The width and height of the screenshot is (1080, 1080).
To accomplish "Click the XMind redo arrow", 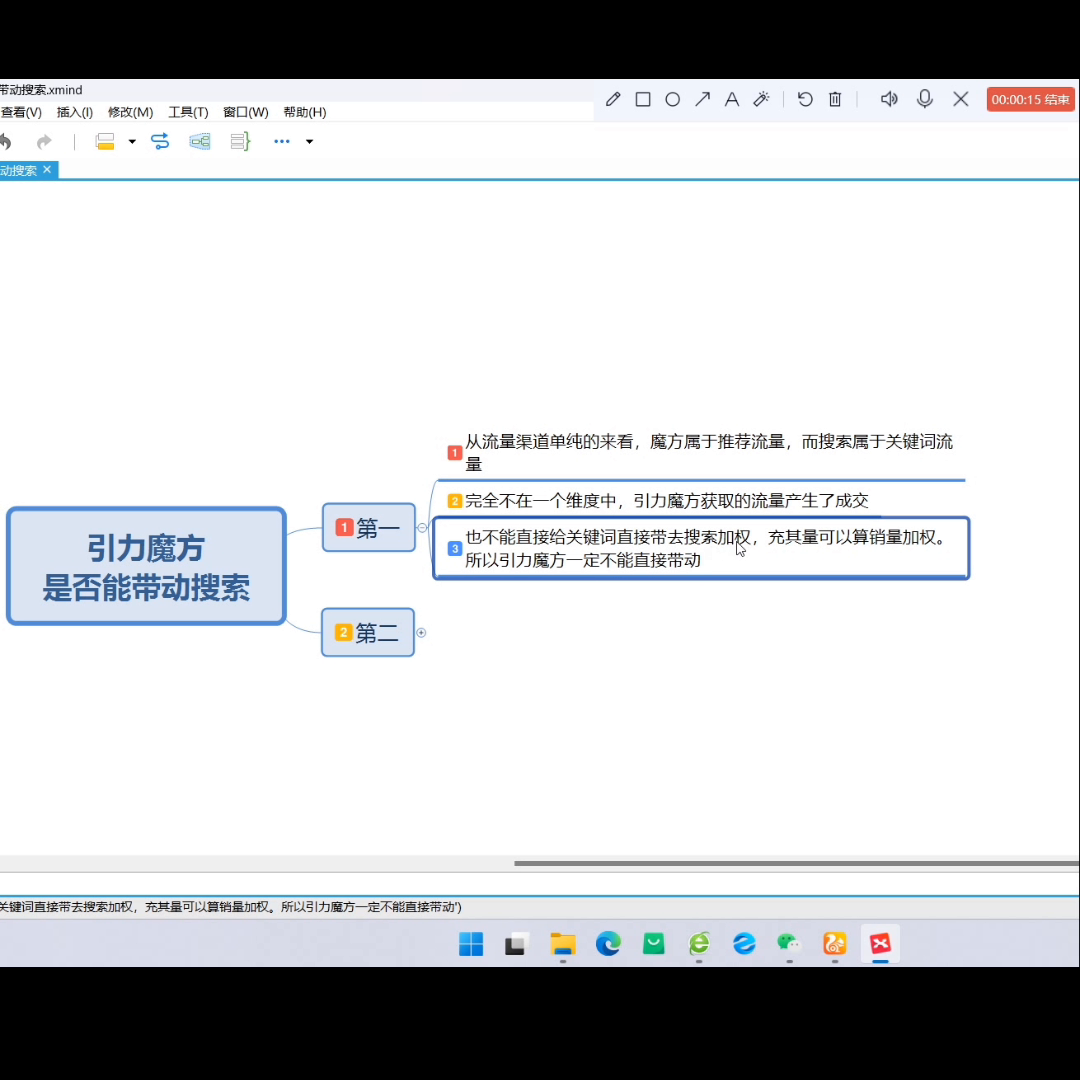I will pyautogui.click(x=44, y=142).
